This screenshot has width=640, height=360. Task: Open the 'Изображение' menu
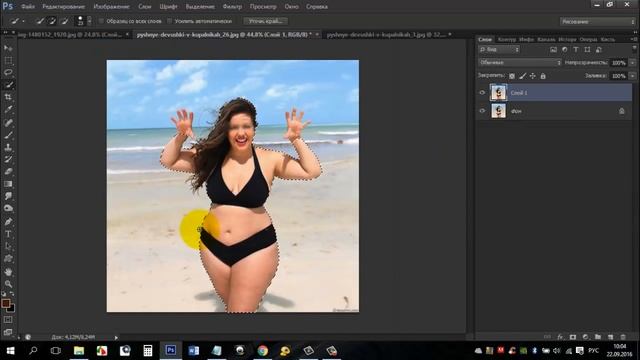tap(111, 7)
